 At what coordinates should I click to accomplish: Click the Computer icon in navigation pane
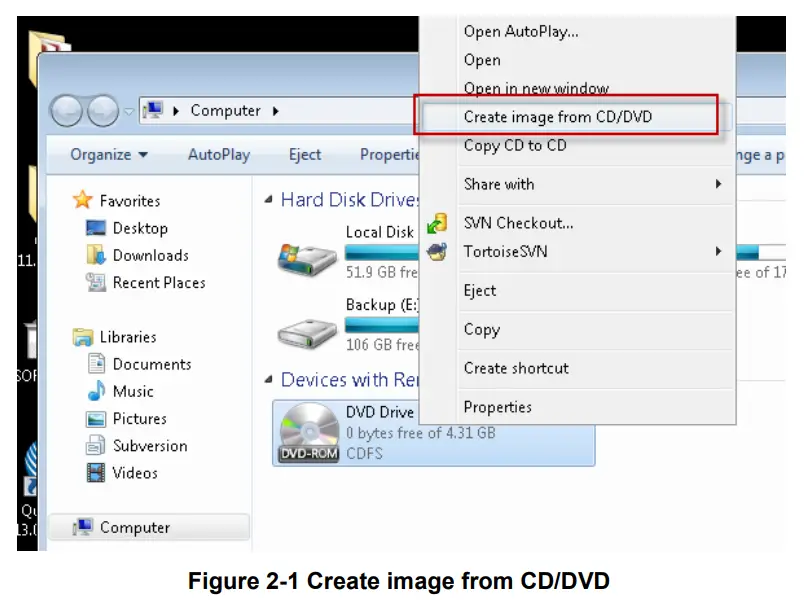(x=83, y=527)
